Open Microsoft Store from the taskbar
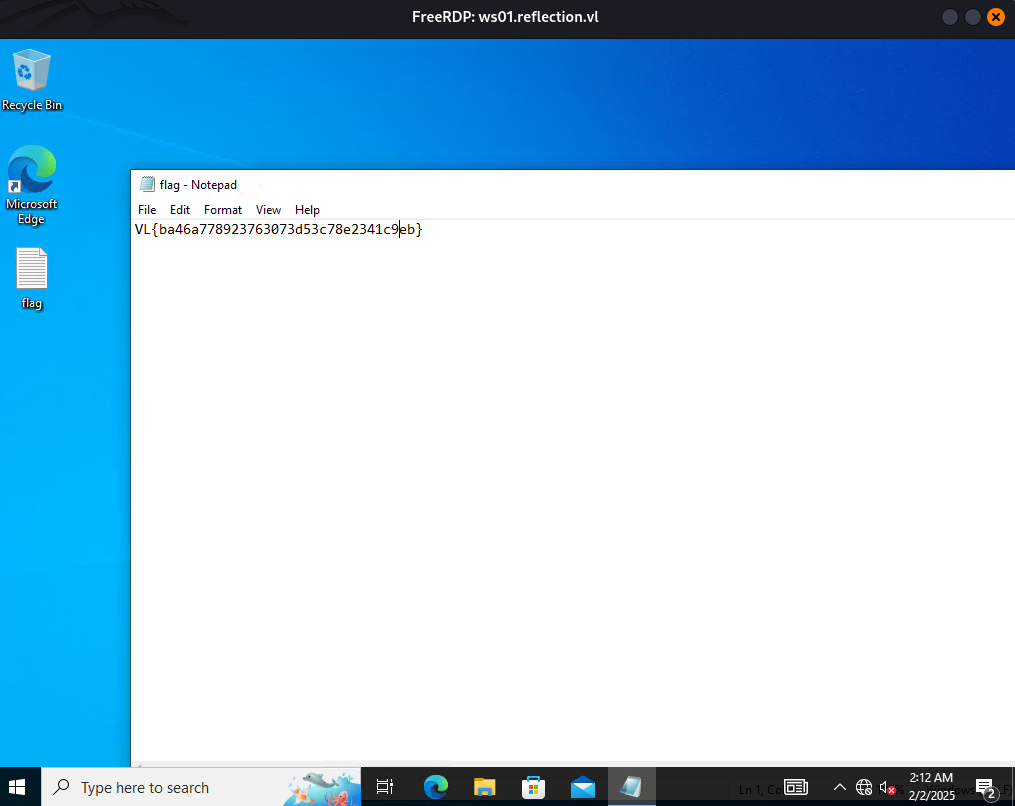 533,787
